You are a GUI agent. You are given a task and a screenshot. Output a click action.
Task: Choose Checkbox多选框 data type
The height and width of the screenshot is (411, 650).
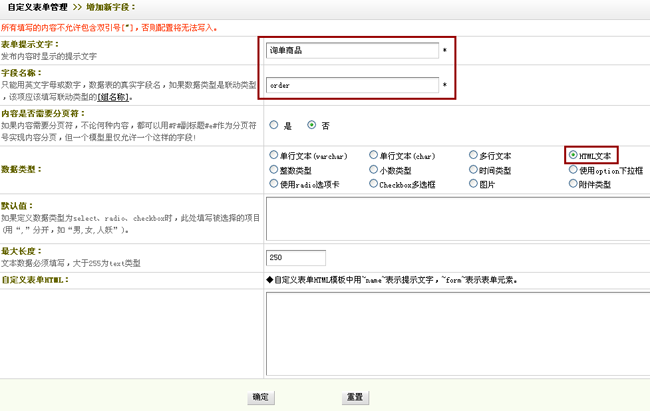pyautogui.click(x=373, y=184)
